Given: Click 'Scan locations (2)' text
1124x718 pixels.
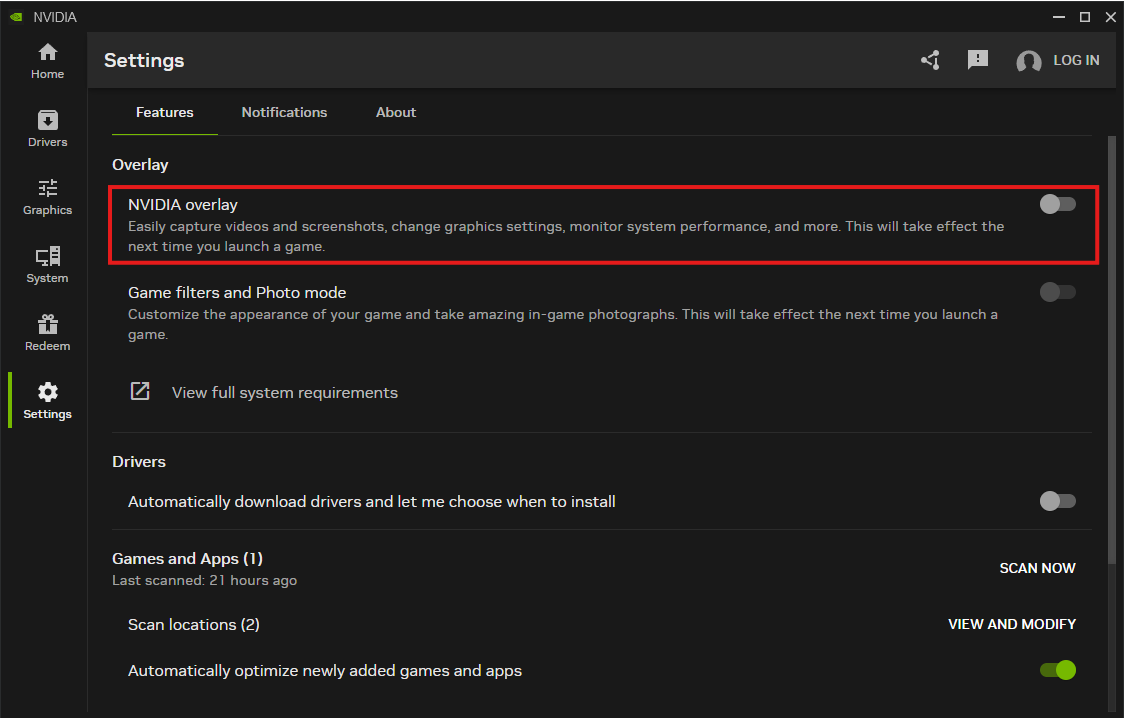Looking at the screenshot, I should coord(194,625).
